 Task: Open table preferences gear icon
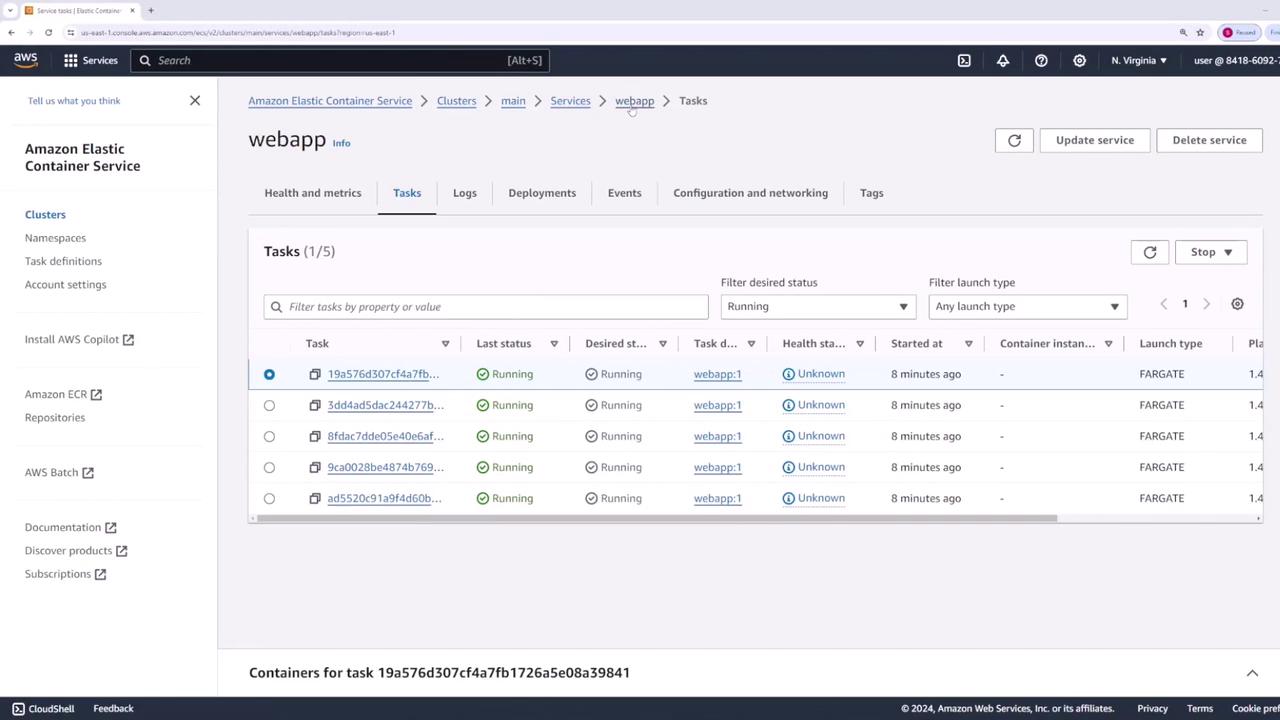(x=1237, y=304)
